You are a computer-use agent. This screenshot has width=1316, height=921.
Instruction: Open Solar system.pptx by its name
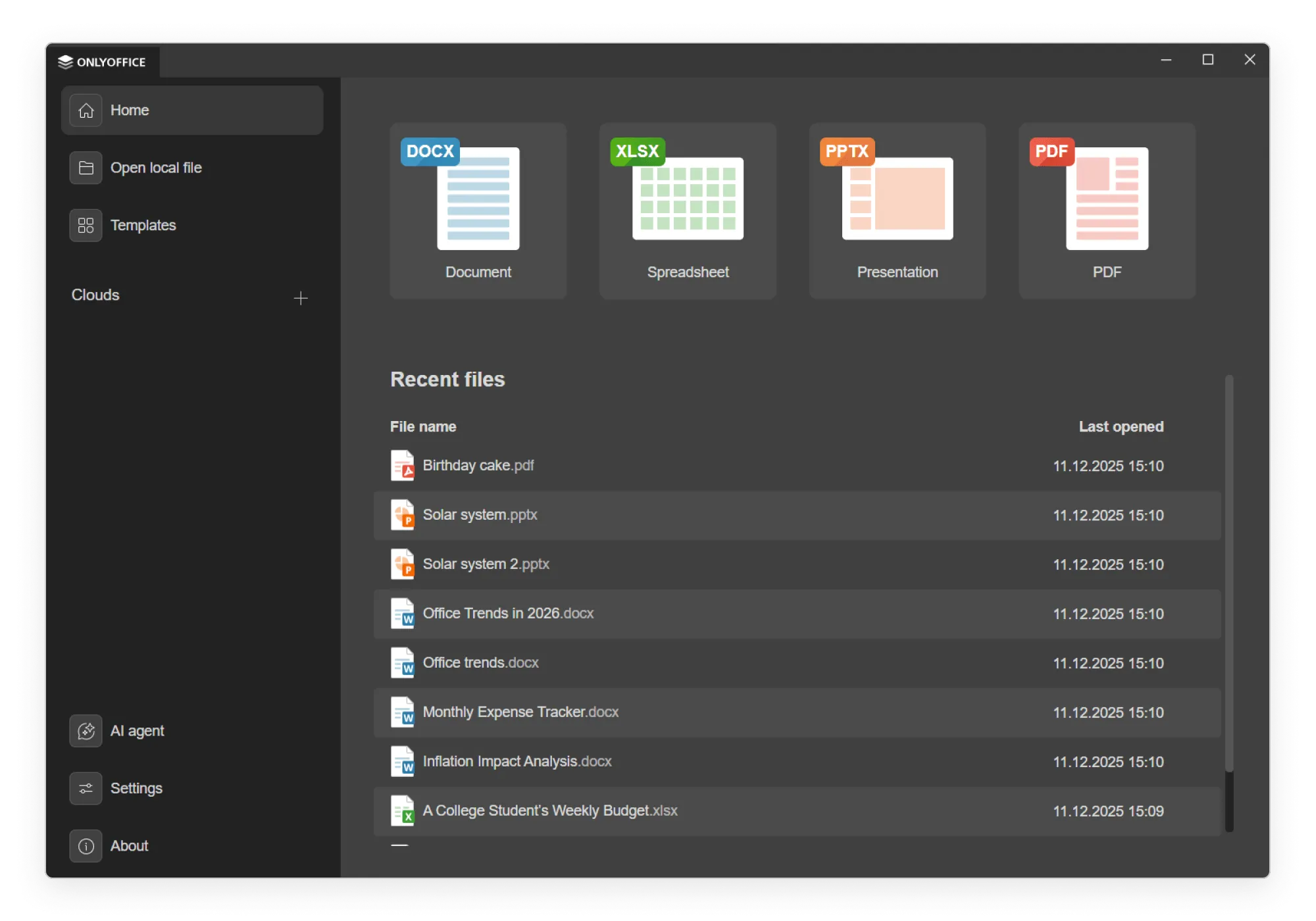480,515
